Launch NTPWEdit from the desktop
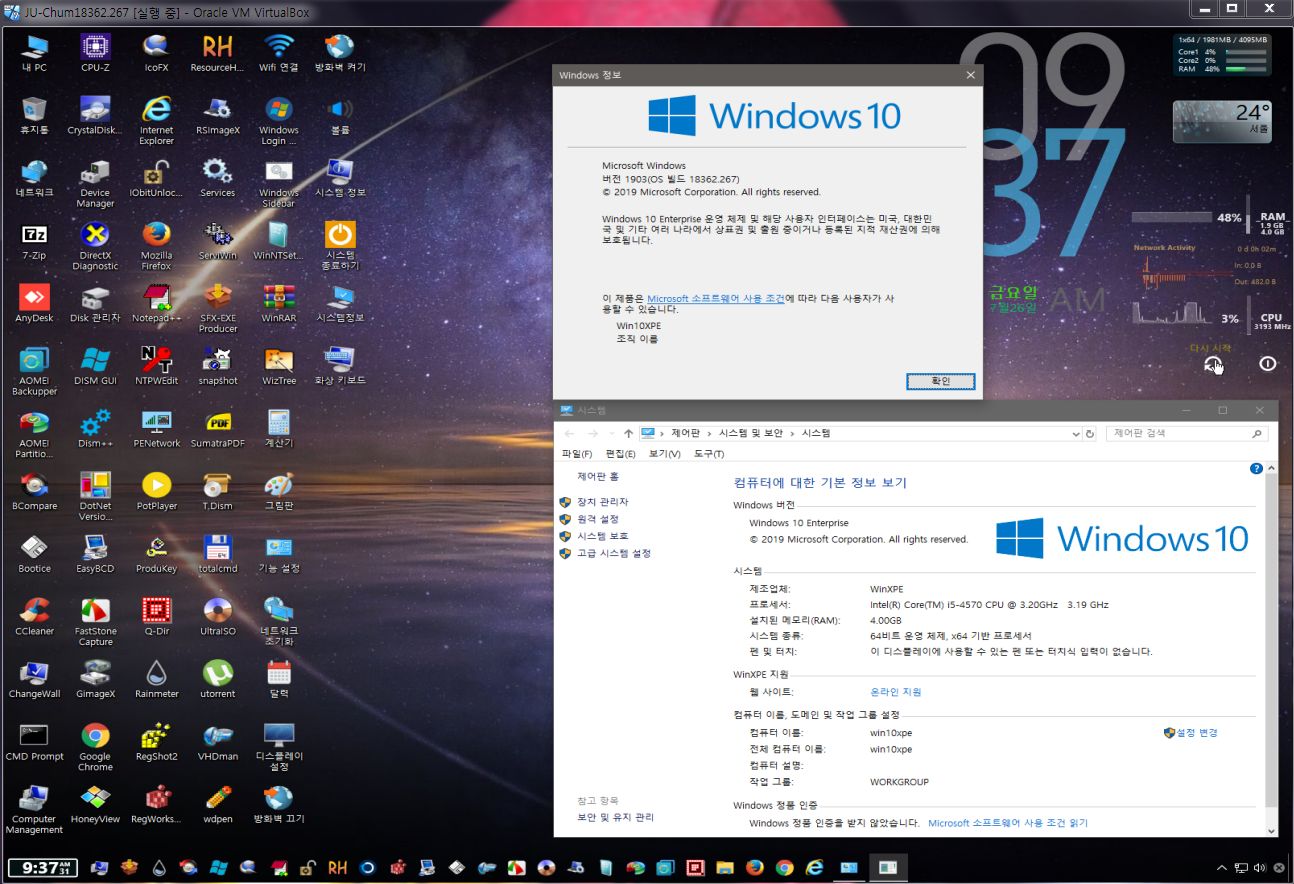 point(156,367)
